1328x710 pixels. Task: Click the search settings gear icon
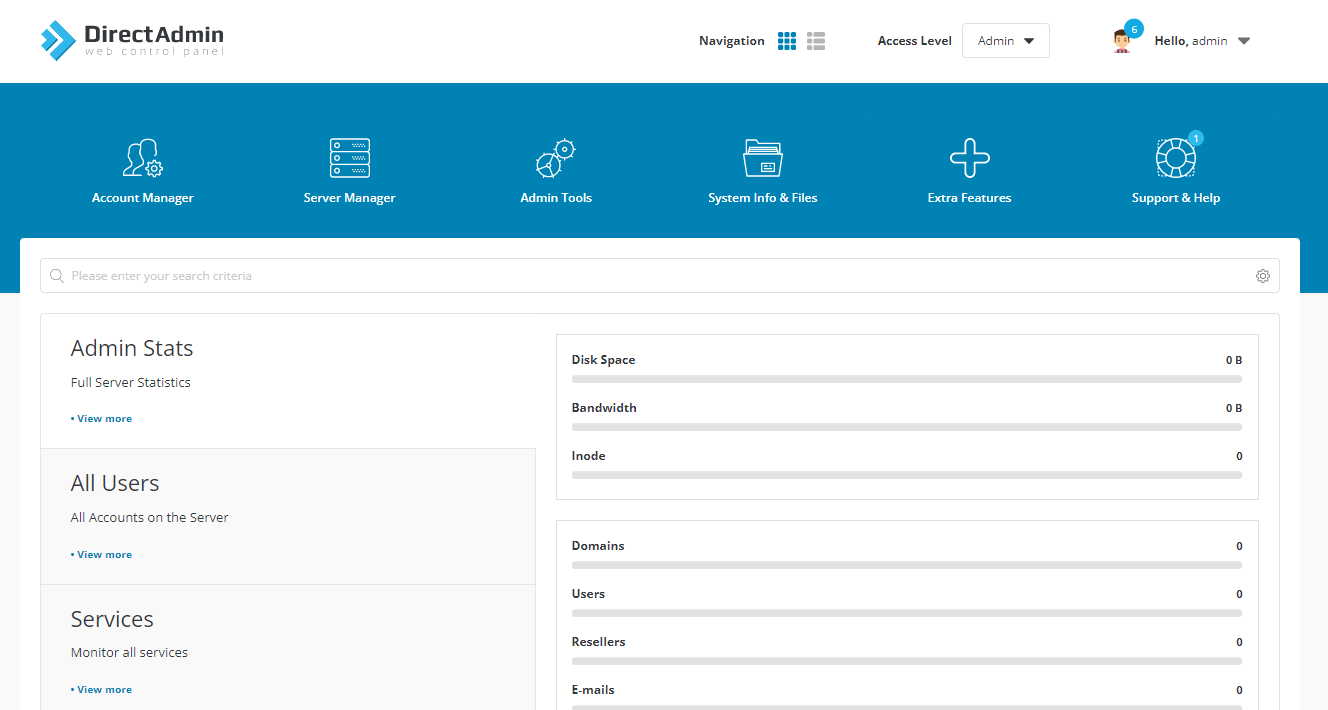pyautogui.click(x=1263, y=276)
